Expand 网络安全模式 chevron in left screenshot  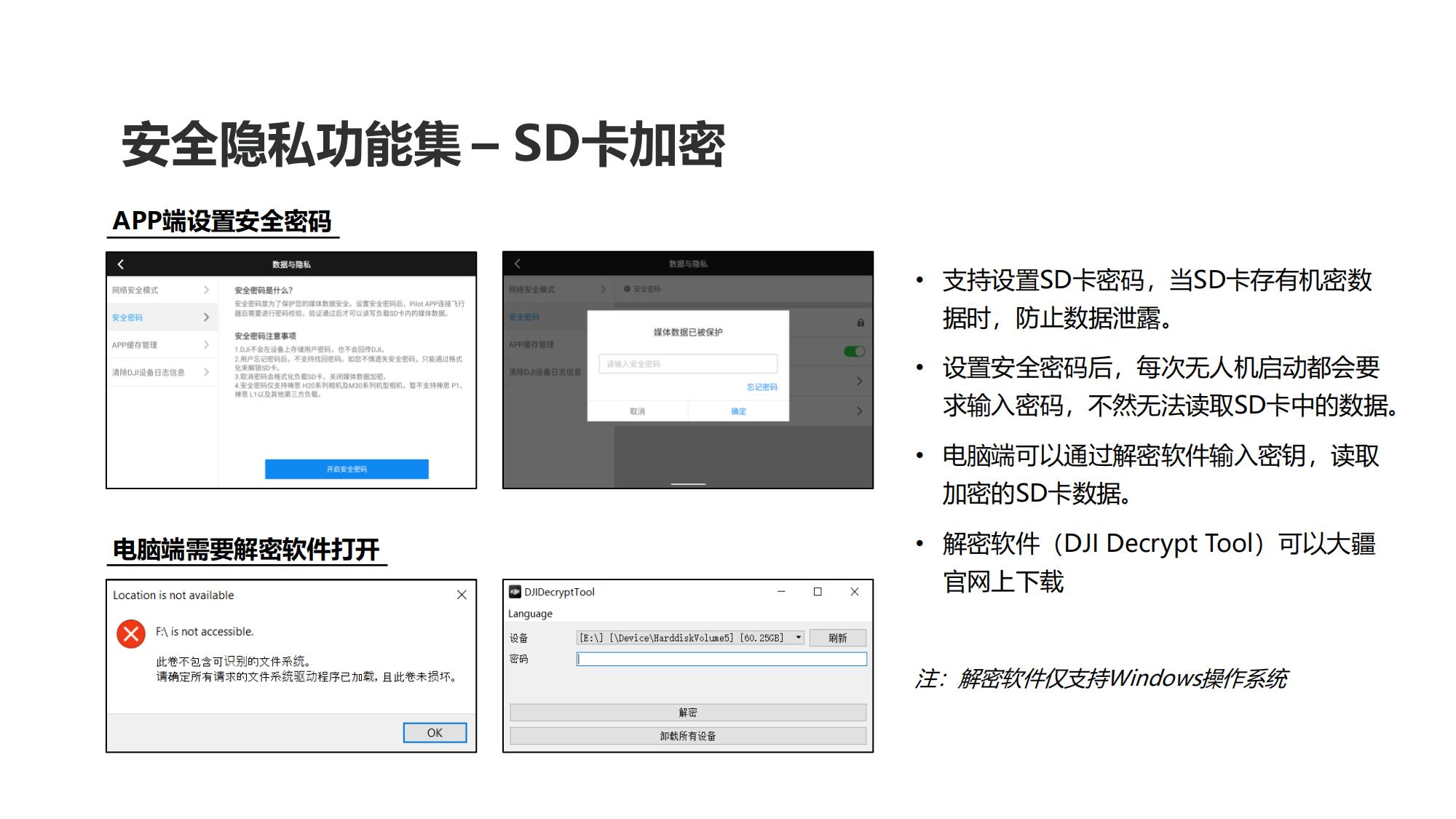click(206, 290)
